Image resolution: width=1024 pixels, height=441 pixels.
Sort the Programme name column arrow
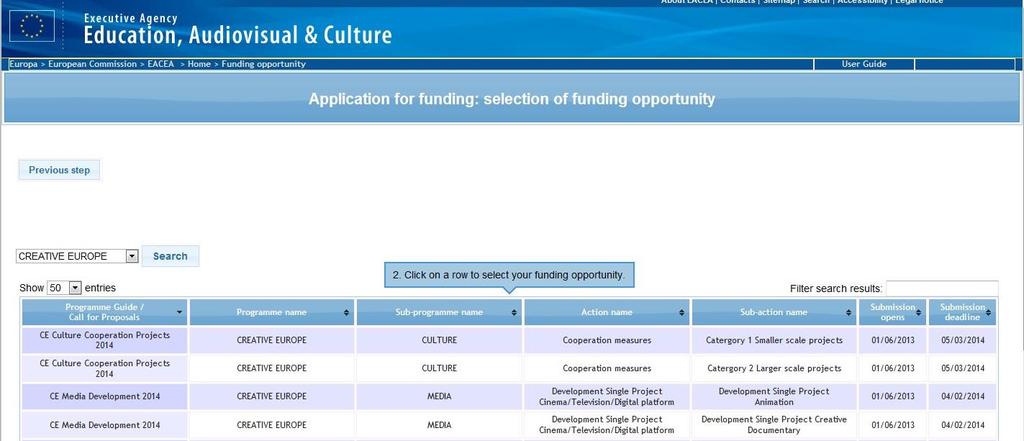click(346, 313)
